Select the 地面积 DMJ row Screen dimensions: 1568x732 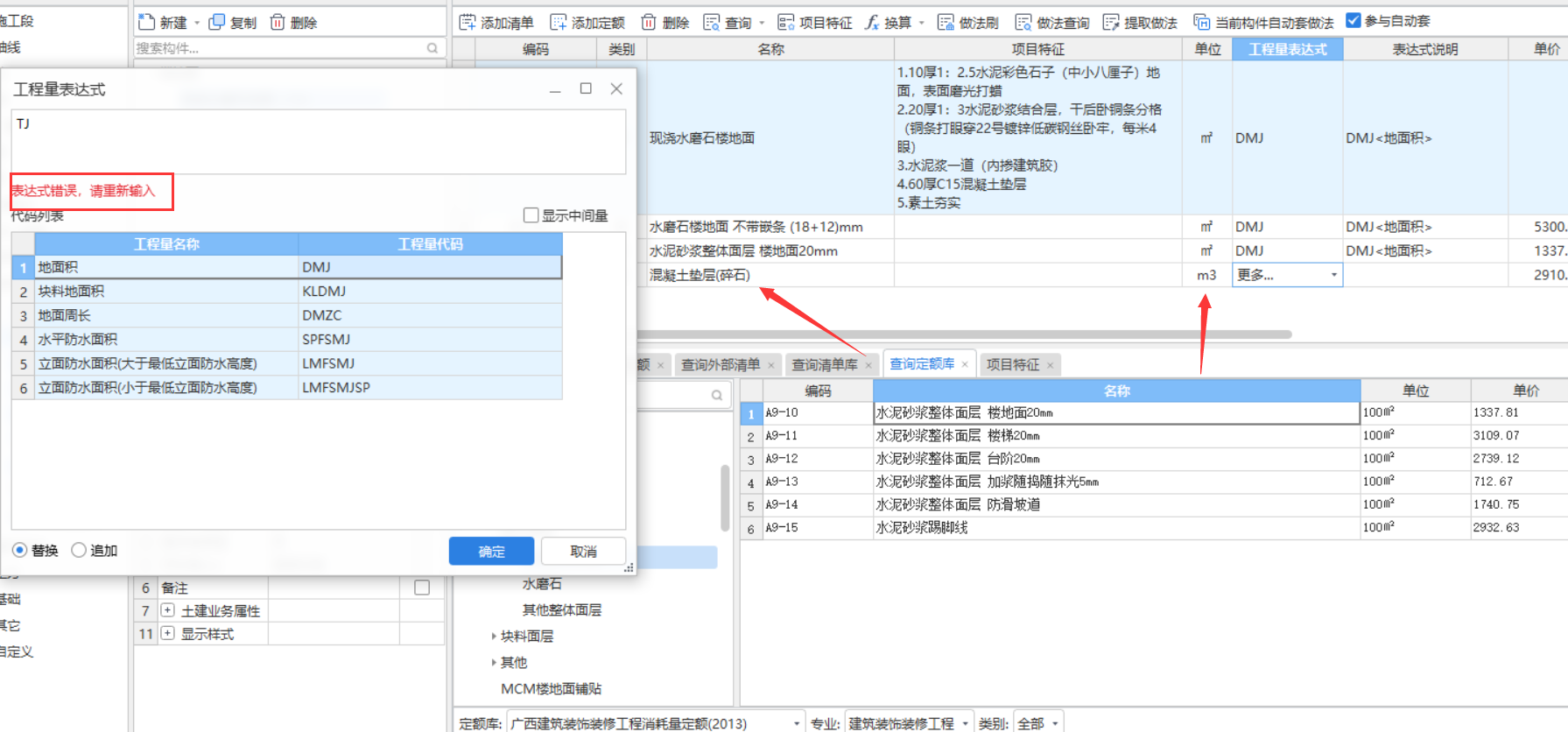(x=287, y=267)
